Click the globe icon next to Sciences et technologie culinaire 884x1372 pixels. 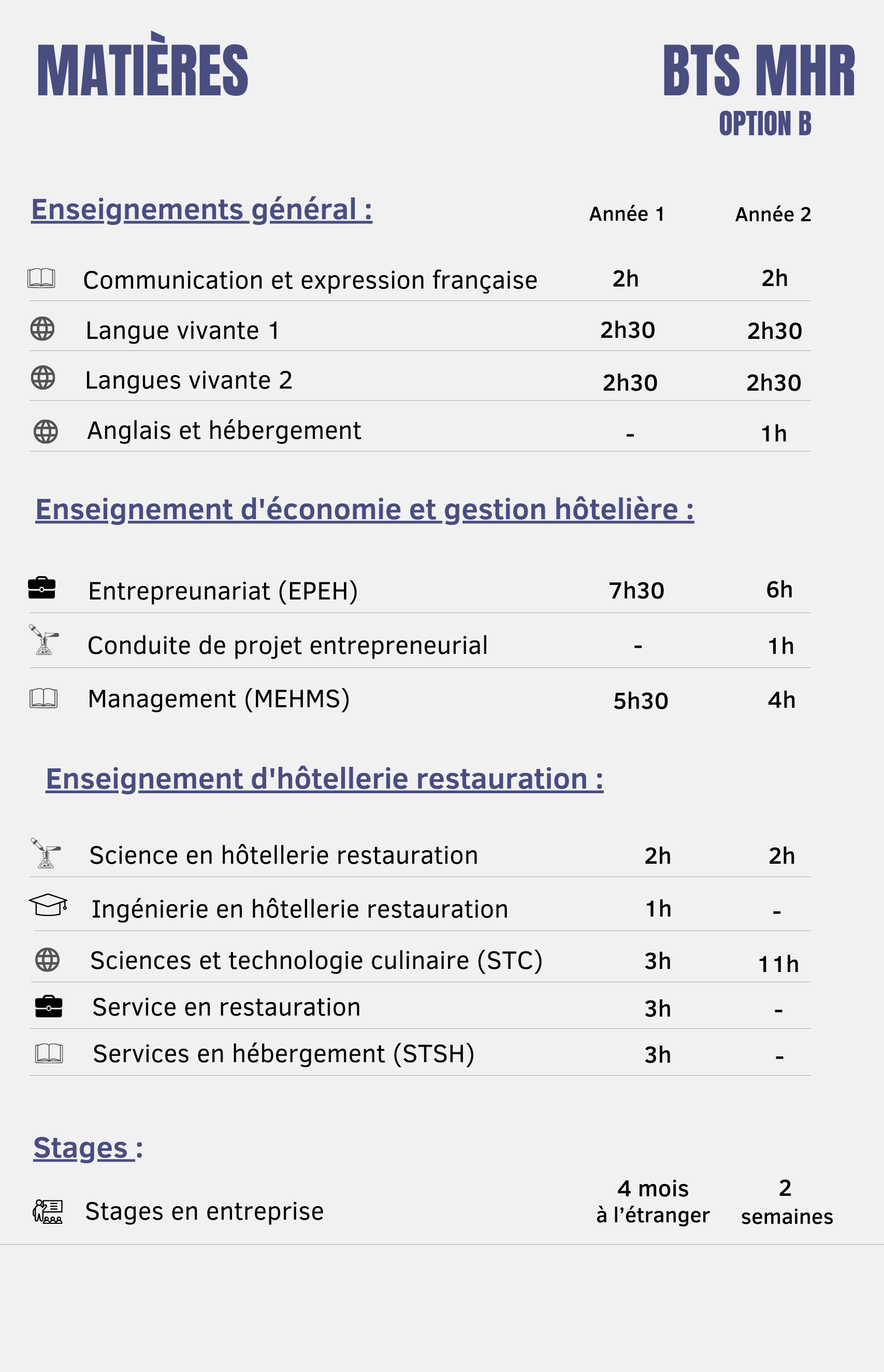click(47, 960)
